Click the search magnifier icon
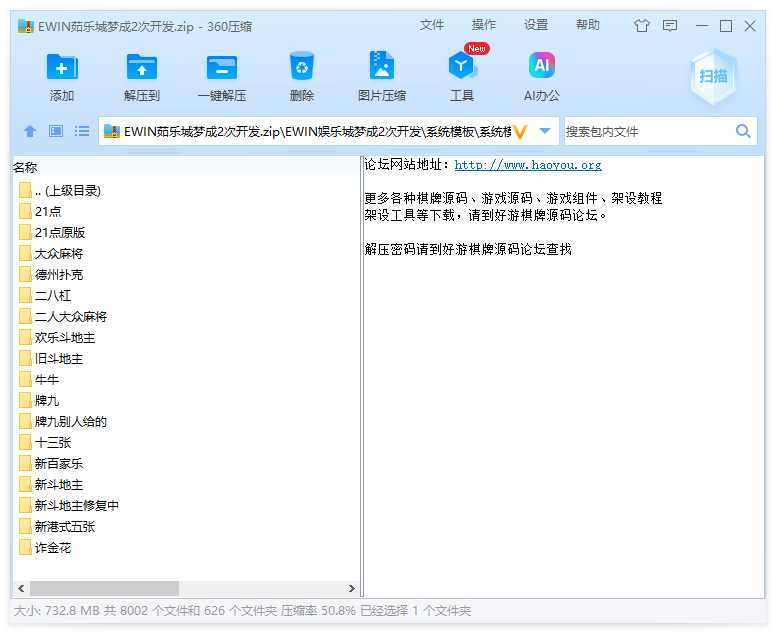The width and height of the screenshot is (776, 633). 743,131
